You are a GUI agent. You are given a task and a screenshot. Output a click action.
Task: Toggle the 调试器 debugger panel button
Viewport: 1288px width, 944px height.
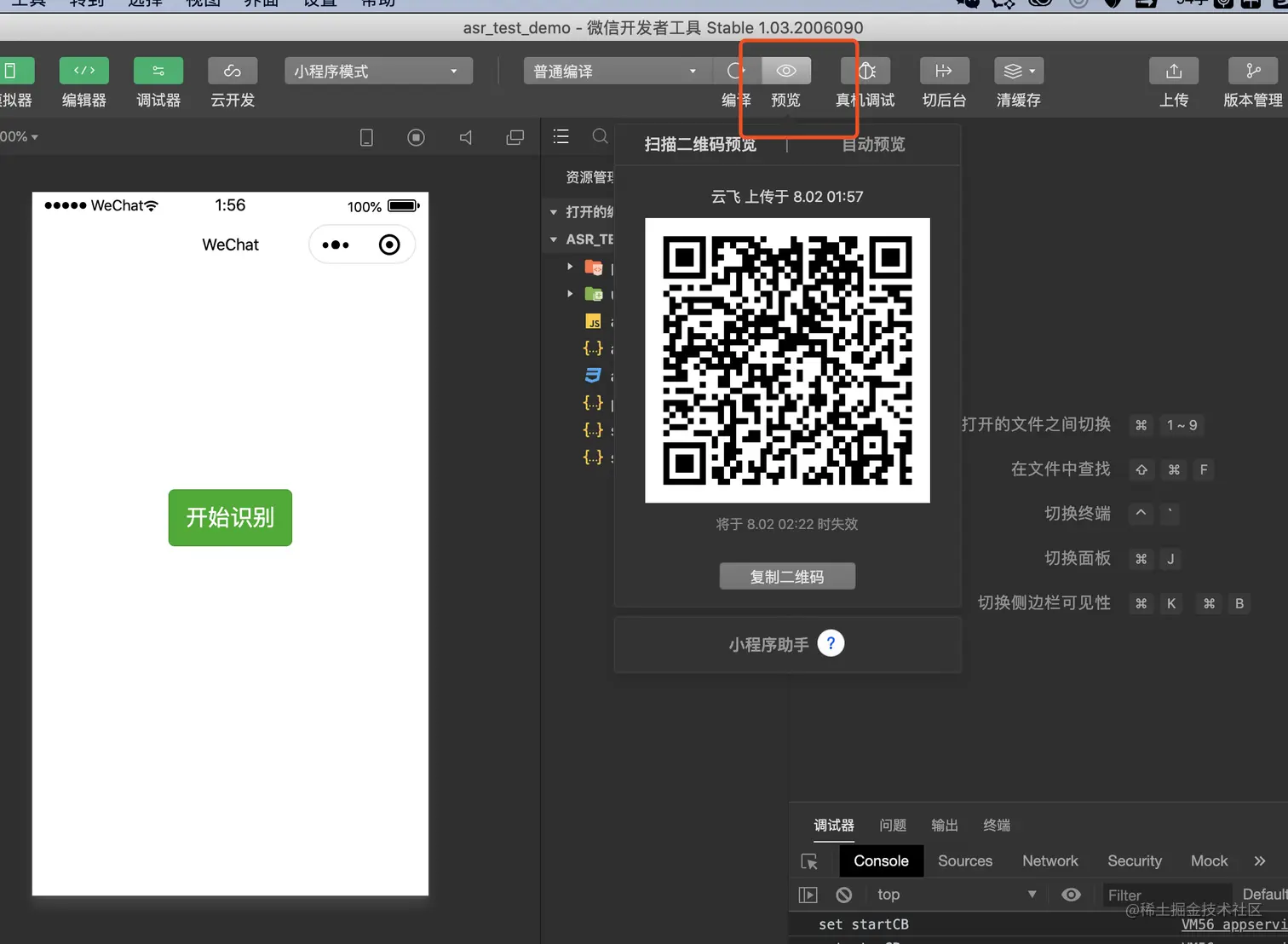158,71
